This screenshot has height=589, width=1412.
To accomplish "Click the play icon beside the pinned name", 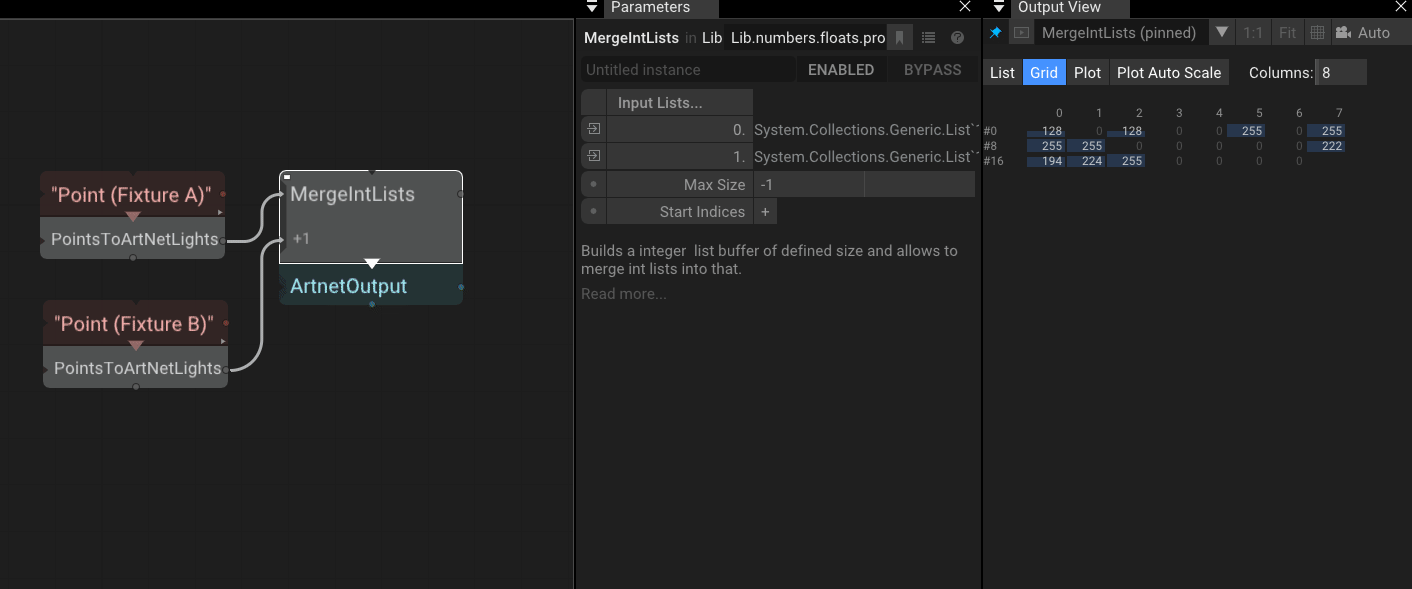I will click(1021, 33).
